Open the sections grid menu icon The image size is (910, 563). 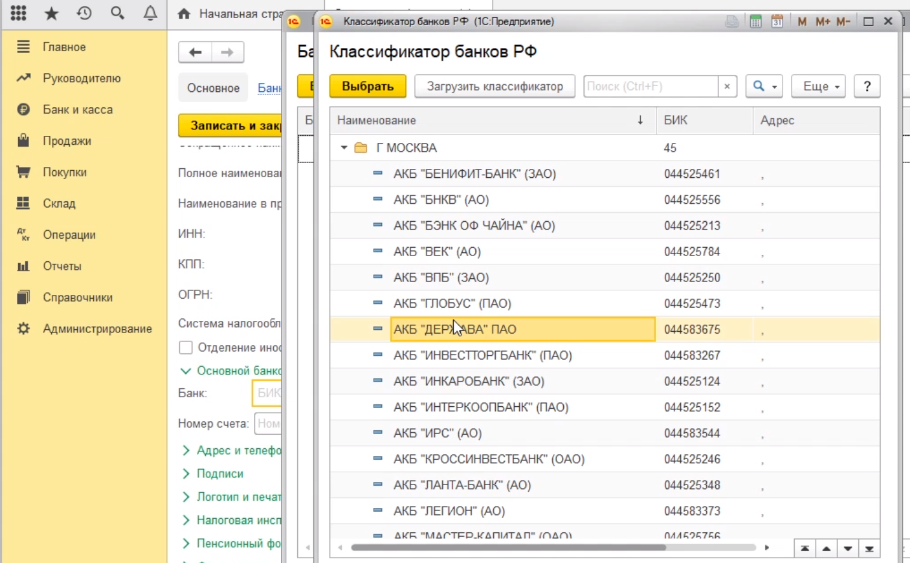(x=18, y=14)
